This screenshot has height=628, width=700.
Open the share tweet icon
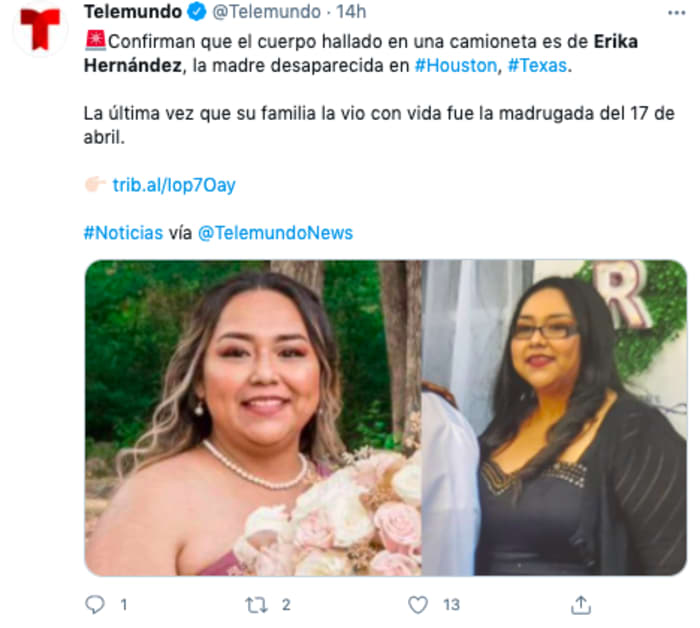click(581, 605)
